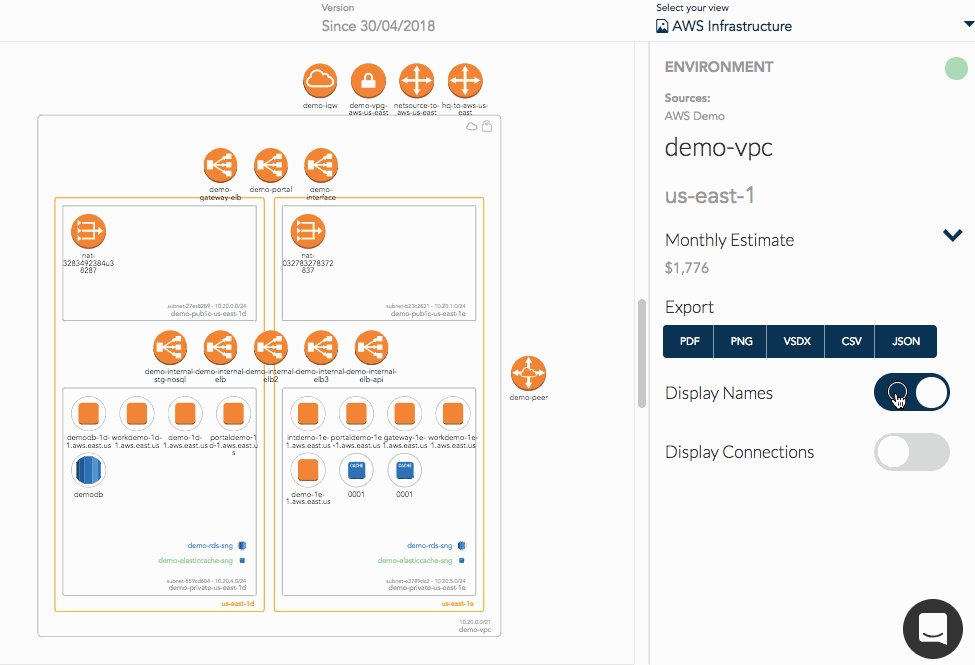
Task: Click the demo-gateway-elb load balancer icon
Action: [x=220, y=165]
